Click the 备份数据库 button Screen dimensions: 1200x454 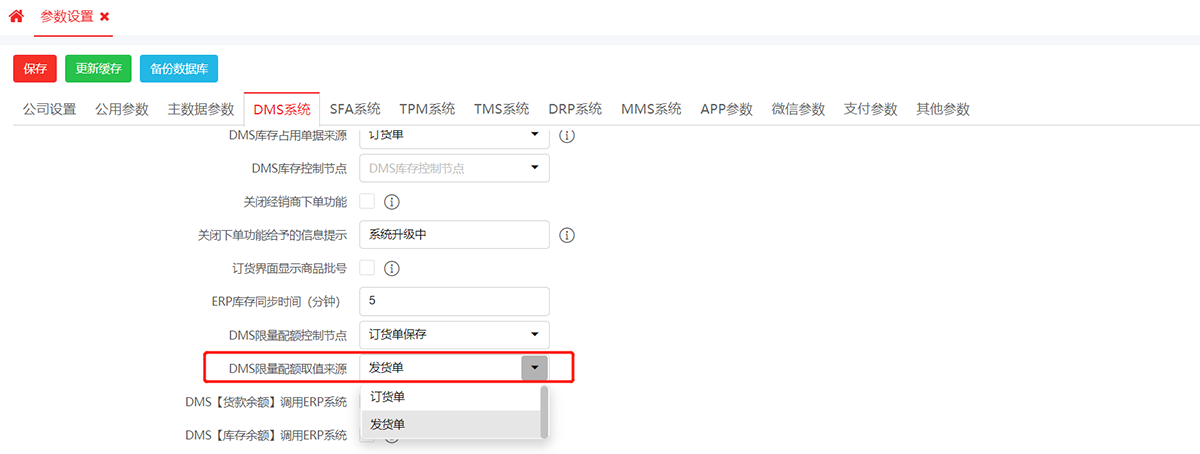[179, 68]
